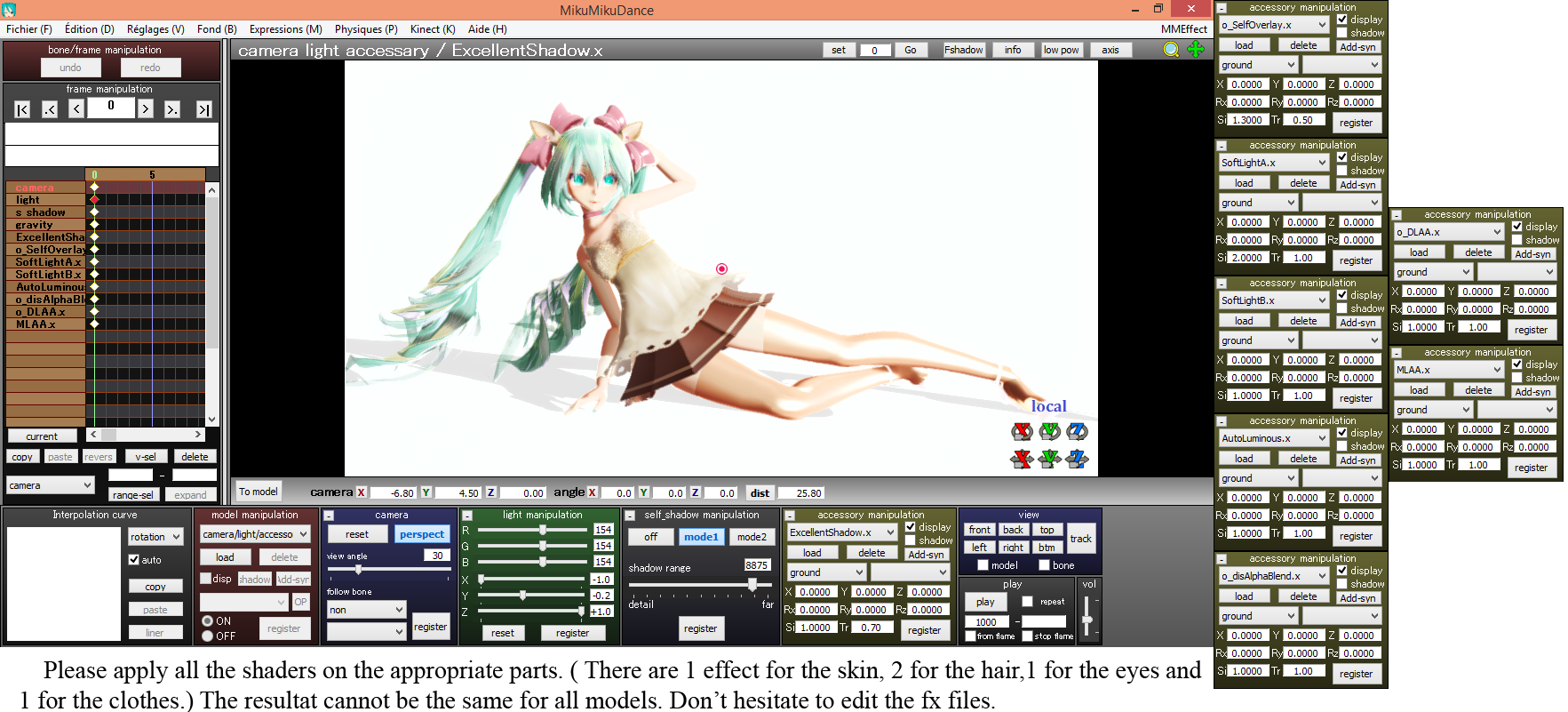
Task: Collapse the SoftLightA.x accessory panel
Action: [x=1222, y=146]
